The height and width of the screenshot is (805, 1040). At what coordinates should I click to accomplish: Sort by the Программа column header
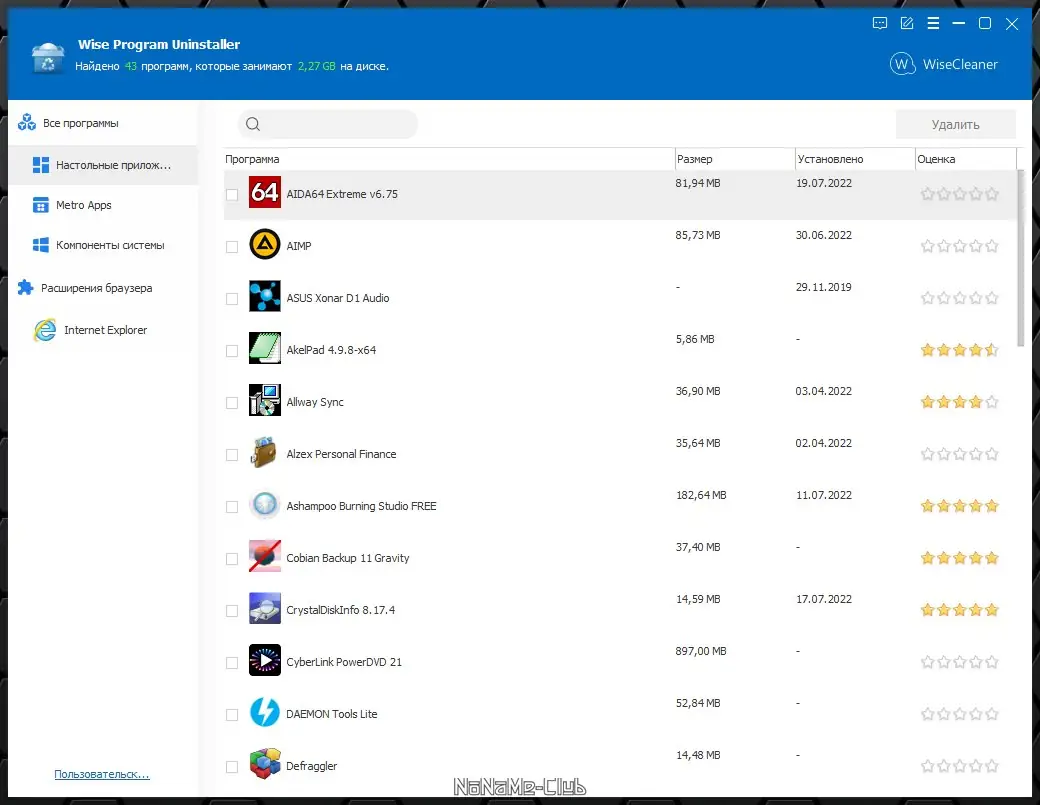(x=449, y=159)
